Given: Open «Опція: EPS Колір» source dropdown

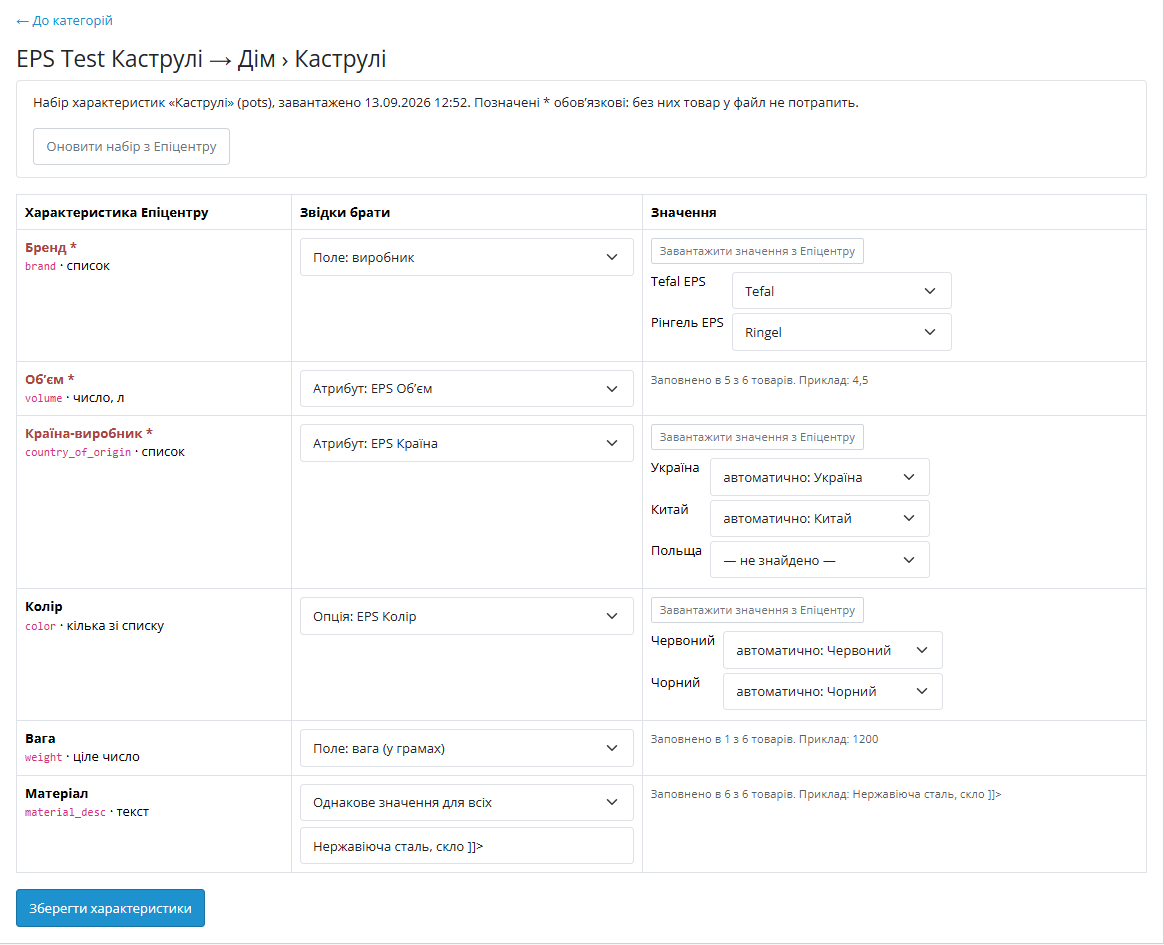Looking at the screenshot, I should (466, 616).
